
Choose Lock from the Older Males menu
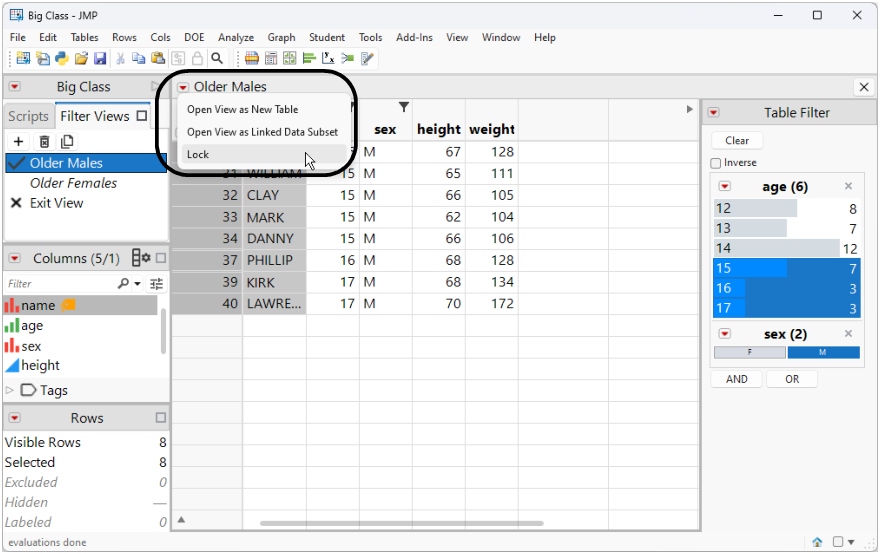[x=199, y=155]
